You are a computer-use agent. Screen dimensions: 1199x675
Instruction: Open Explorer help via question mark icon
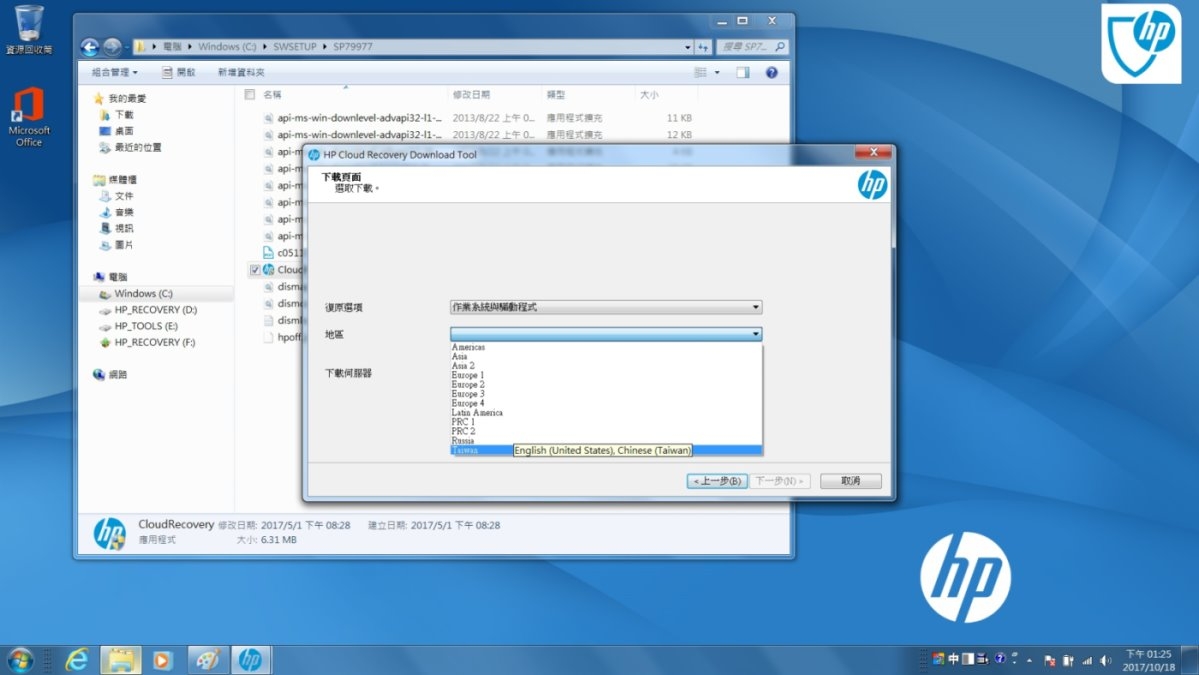[x=772, y=73]
